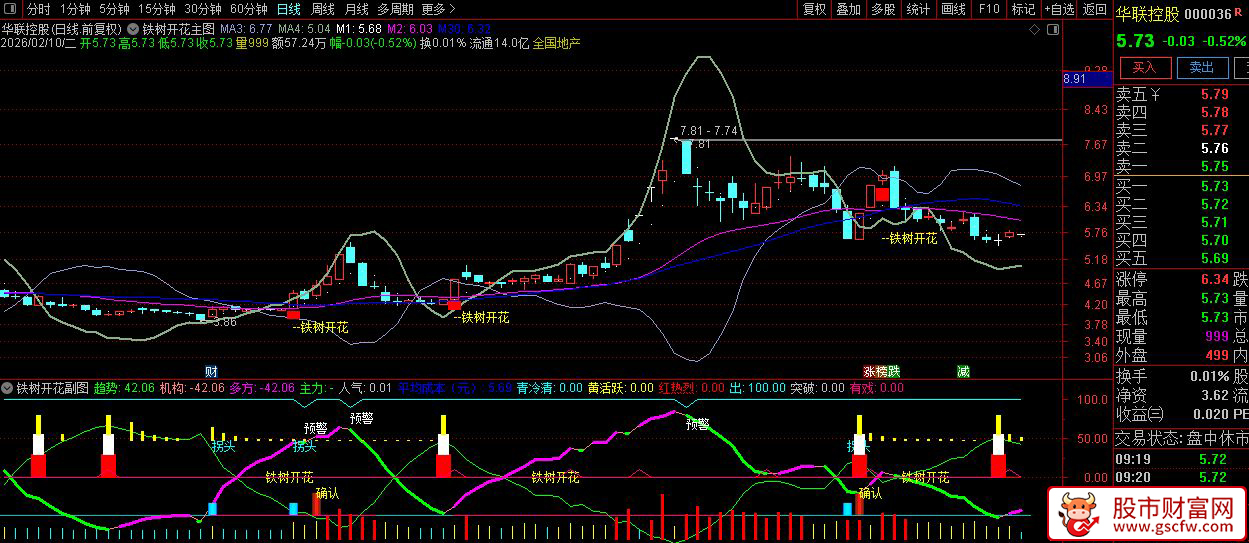Click the 买二 5.72 bid row
This screenshot has height=543, width=1249.
(x=1181, y=205)
